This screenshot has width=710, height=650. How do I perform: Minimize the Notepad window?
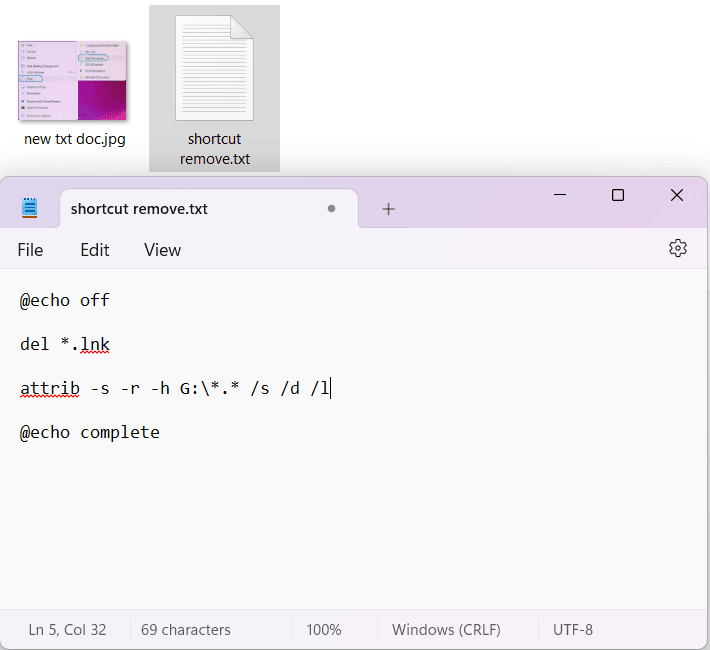pos(558,195)
